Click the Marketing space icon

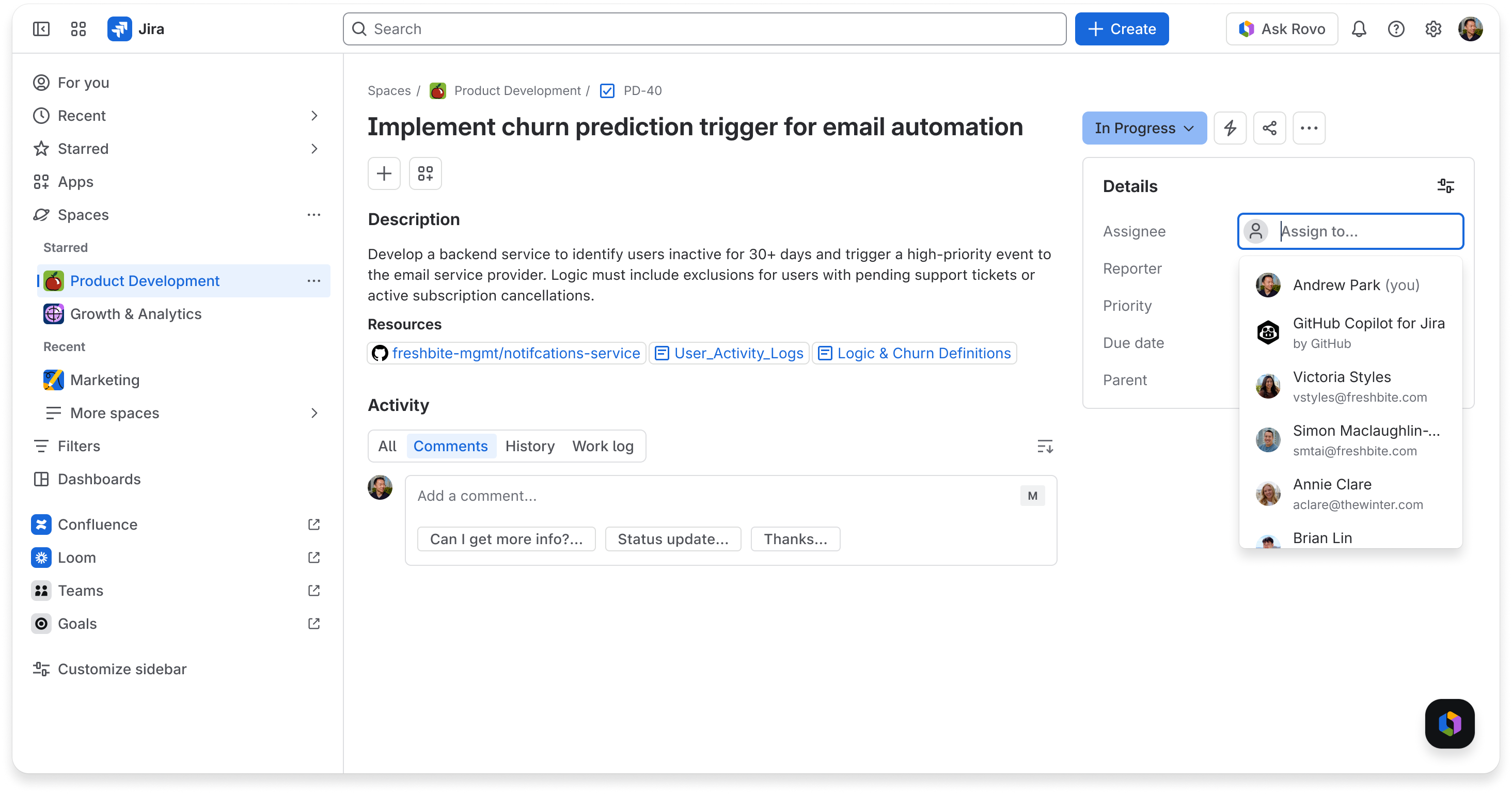pos(53,379)
